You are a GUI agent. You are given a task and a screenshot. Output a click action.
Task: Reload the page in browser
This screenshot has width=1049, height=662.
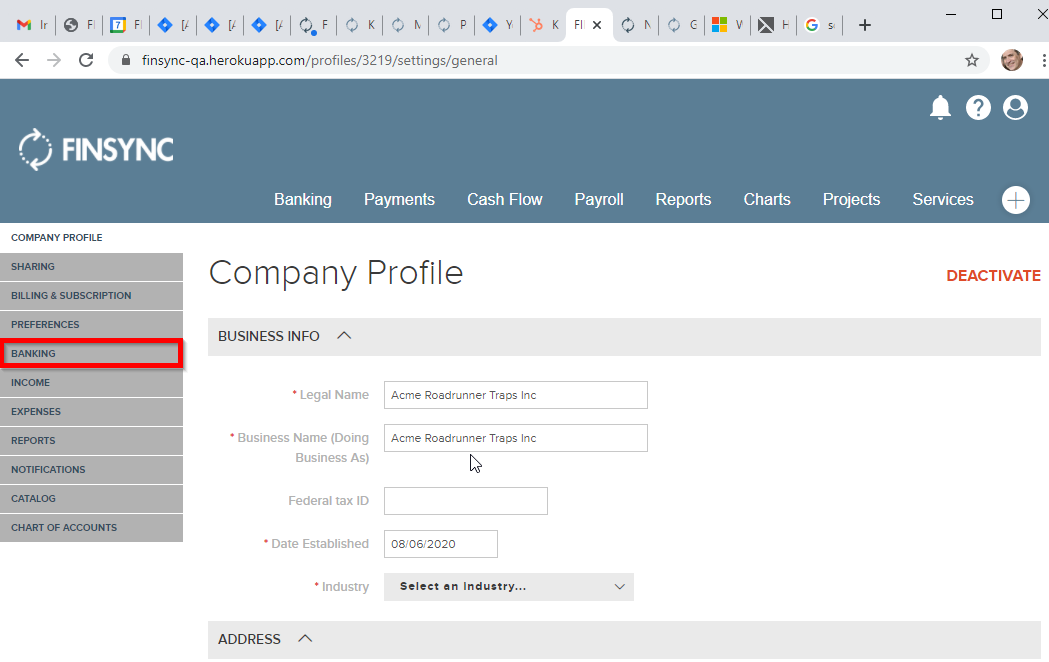point(86,60)
